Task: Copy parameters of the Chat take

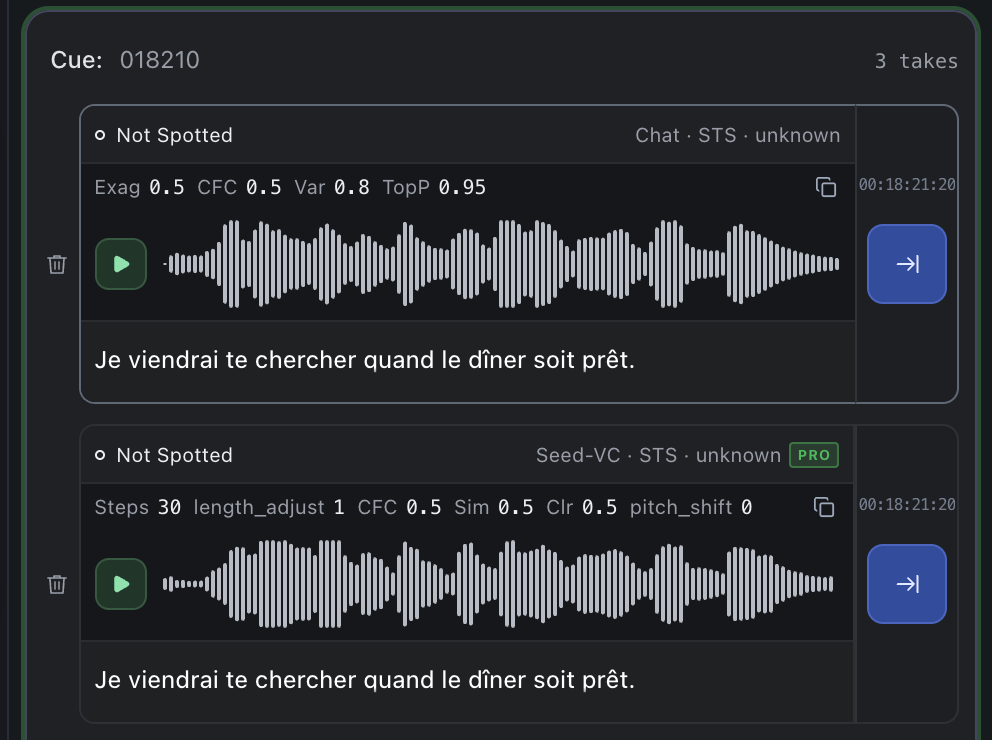Action: [826, 187]
